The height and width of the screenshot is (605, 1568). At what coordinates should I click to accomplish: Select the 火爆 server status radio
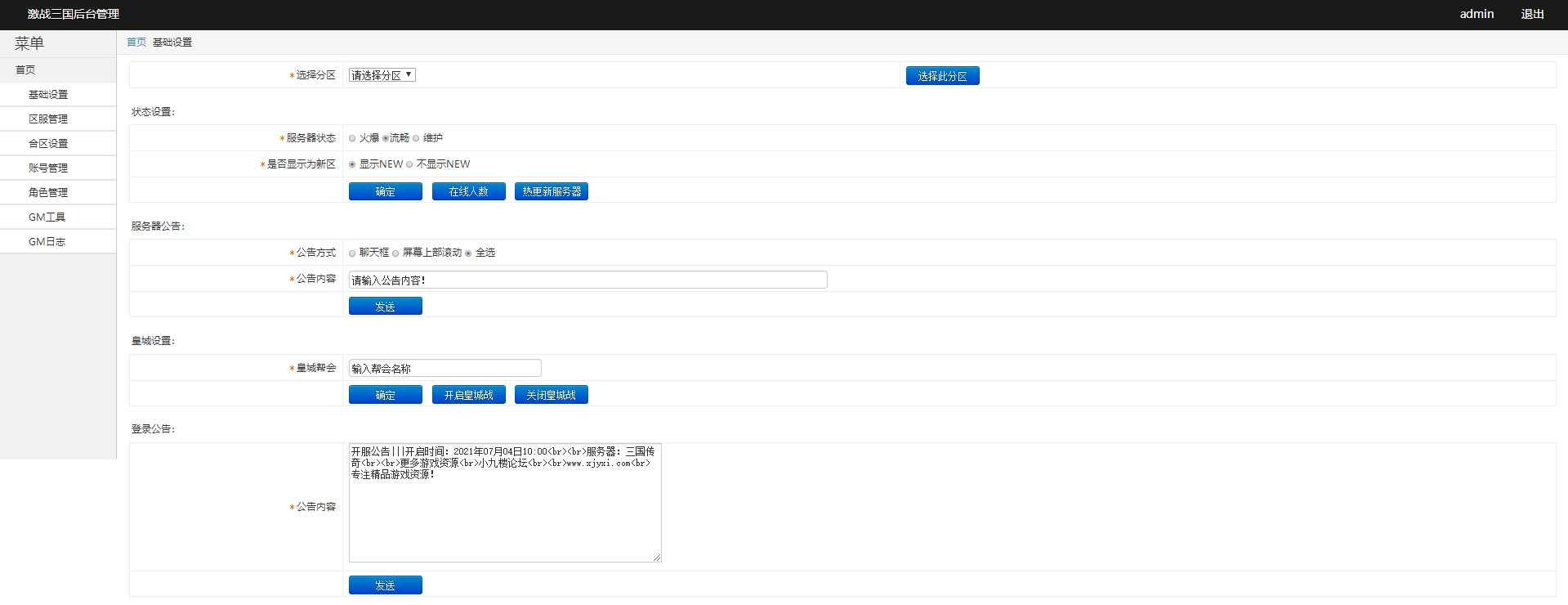(x=352, y=139)
